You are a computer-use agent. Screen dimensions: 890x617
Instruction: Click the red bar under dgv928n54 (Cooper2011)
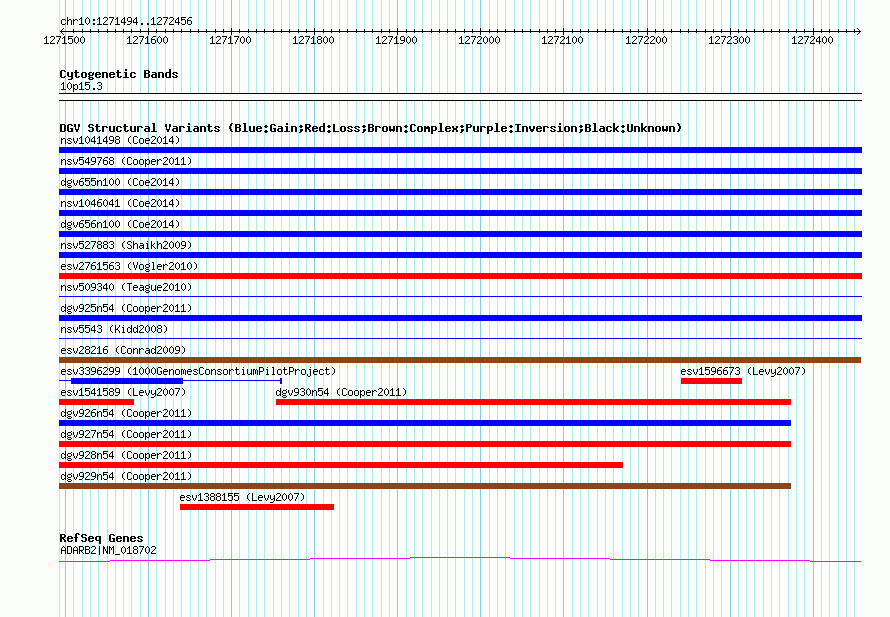tap(341, 465)
